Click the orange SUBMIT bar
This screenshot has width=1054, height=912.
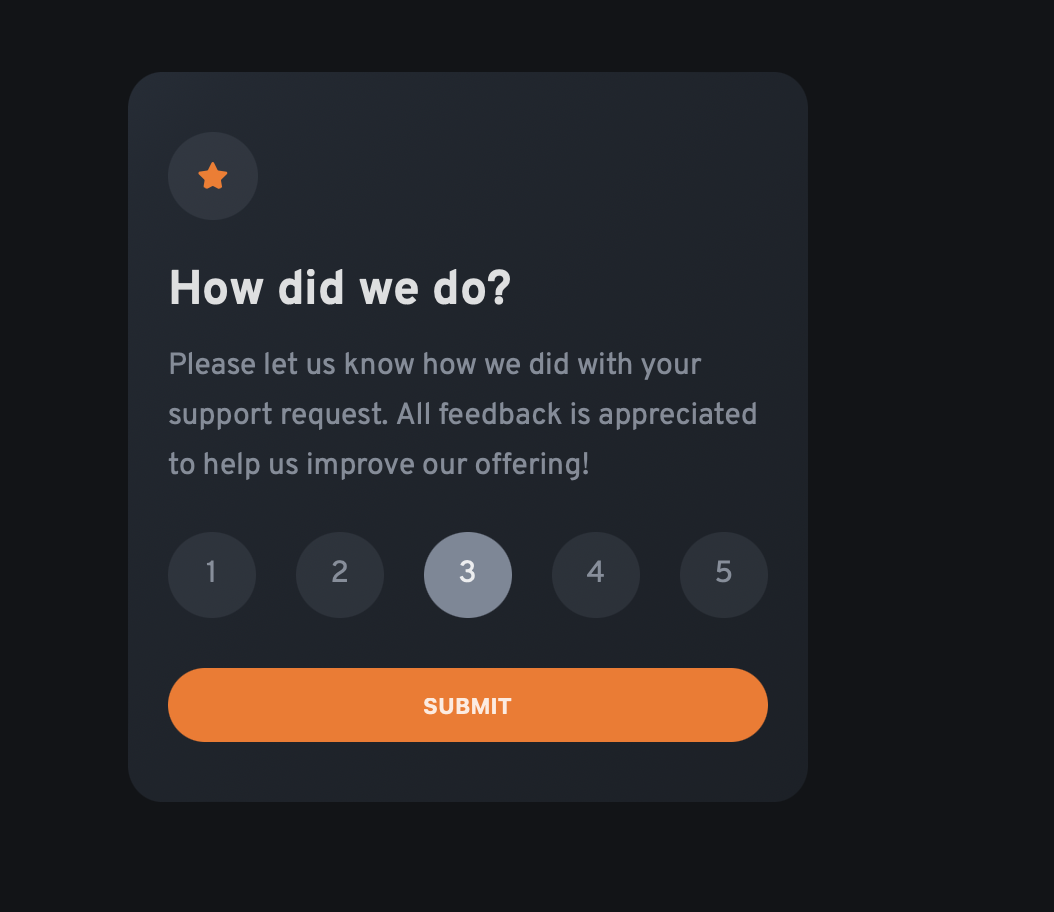click(x=468, y=705)
